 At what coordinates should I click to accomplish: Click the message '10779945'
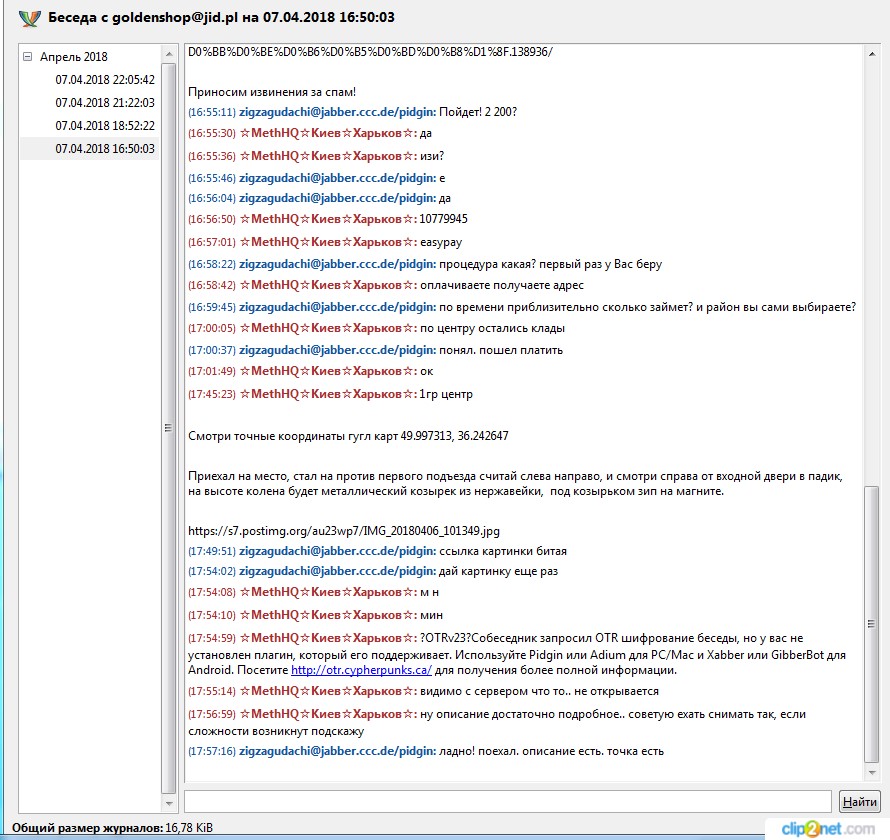pyautogui.click(x=443, y=219)
